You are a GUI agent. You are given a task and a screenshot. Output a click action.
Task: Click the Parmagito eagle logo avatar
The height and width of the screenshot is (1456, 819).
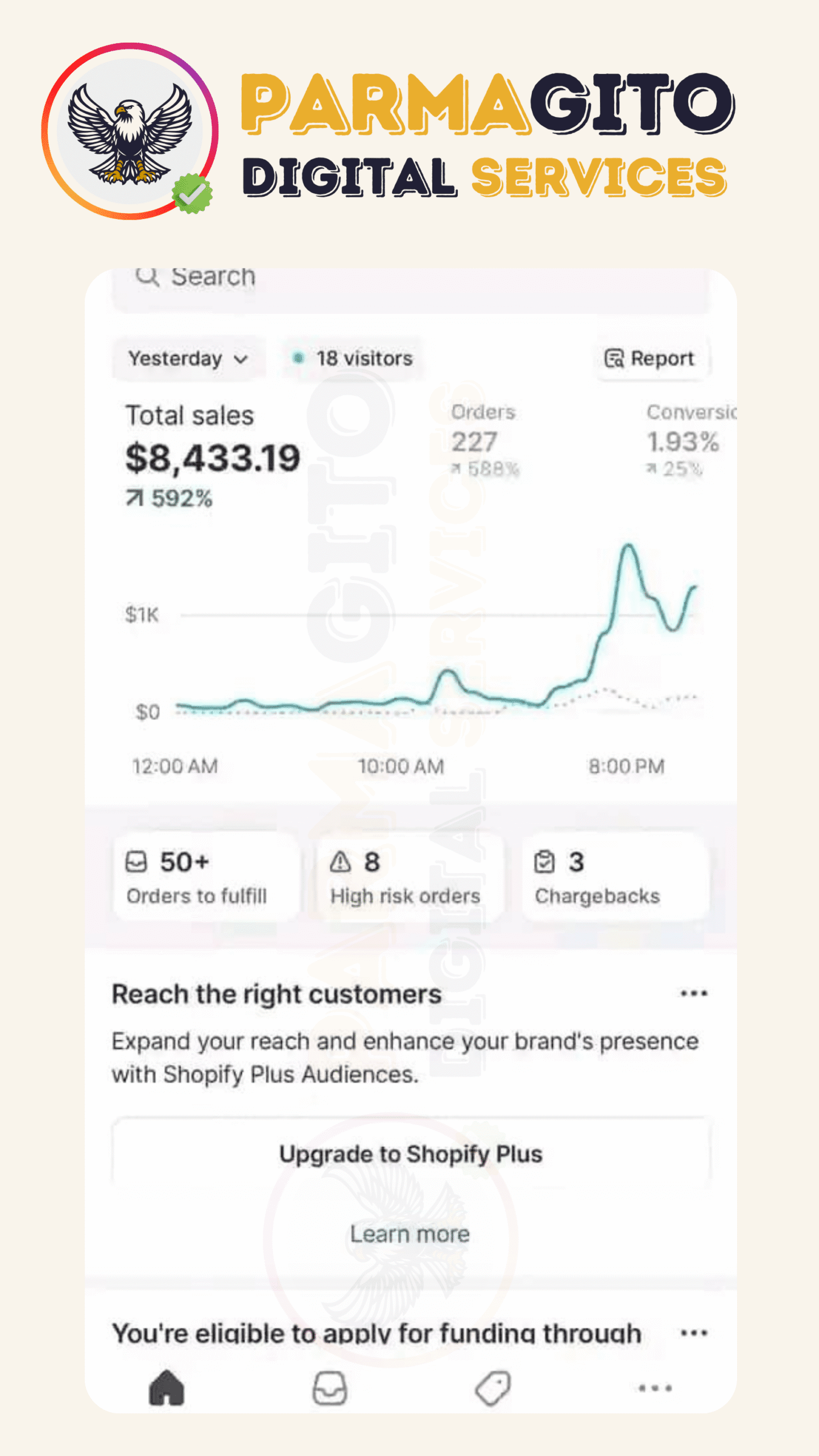130,131
